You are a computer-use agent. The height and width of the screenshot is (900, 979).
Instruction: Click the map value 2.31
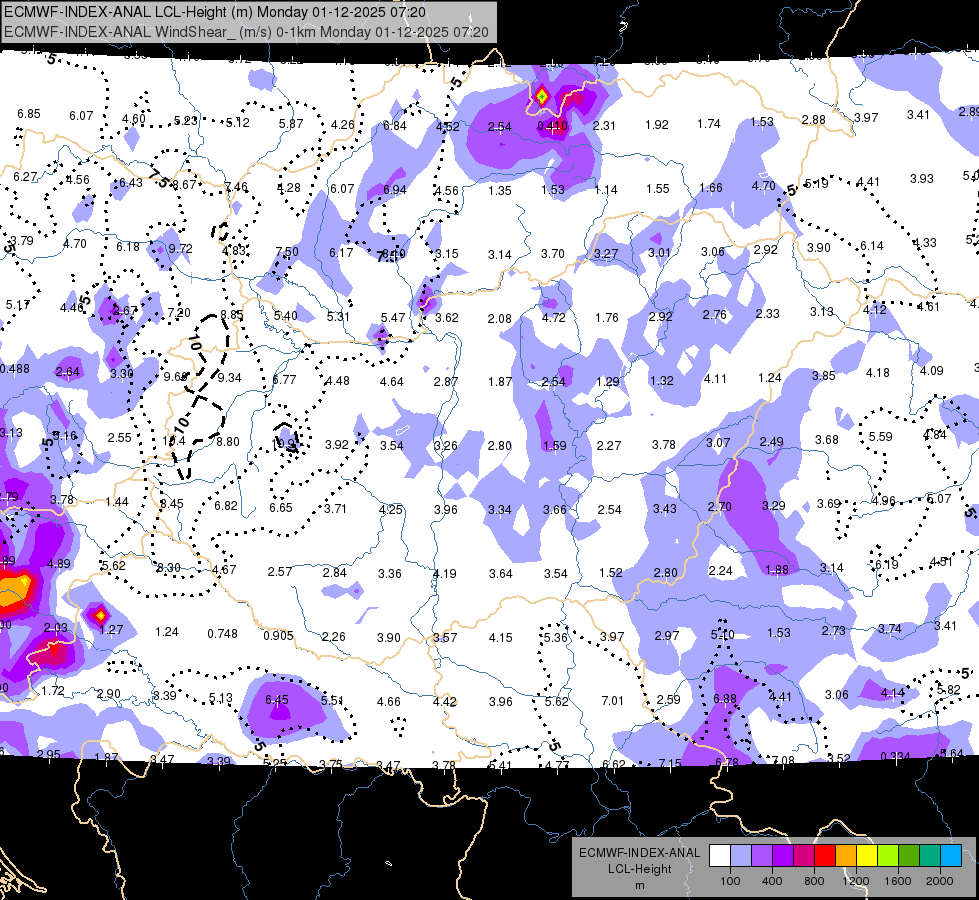tap(604, 126)
